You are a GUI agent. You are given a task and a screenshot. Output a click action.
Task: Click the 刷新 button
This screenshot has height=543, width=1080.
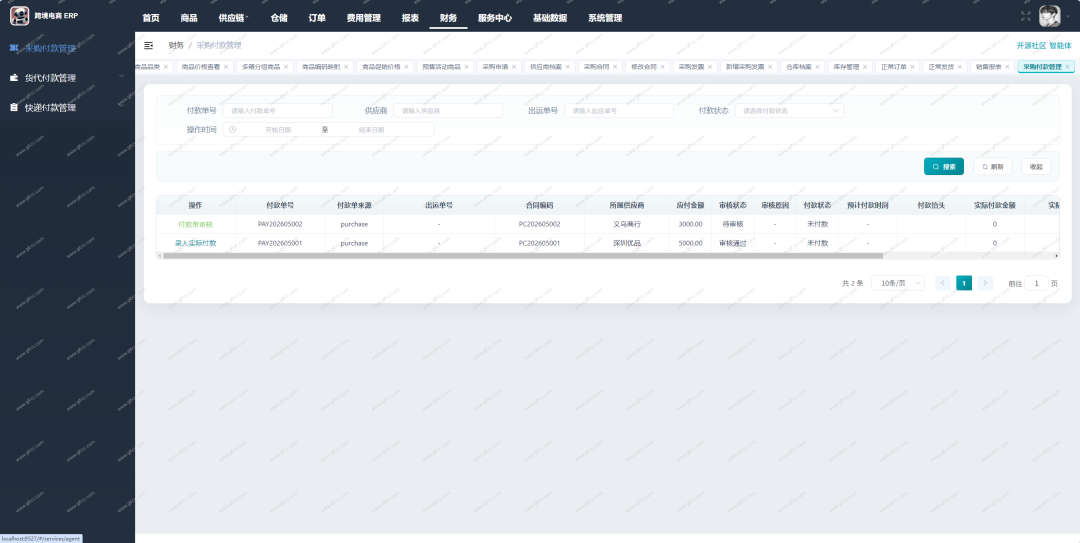(x=993, y=166)
